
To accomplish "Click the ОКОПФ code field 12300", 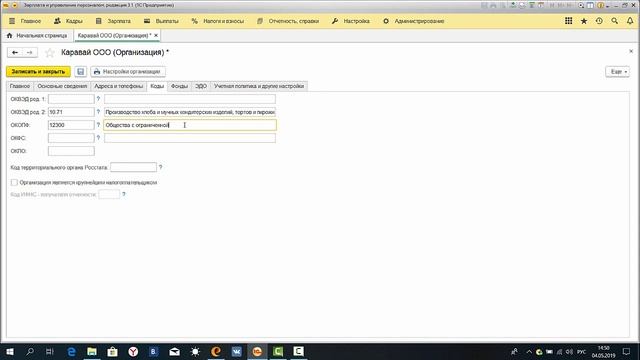I will (71, 125).
